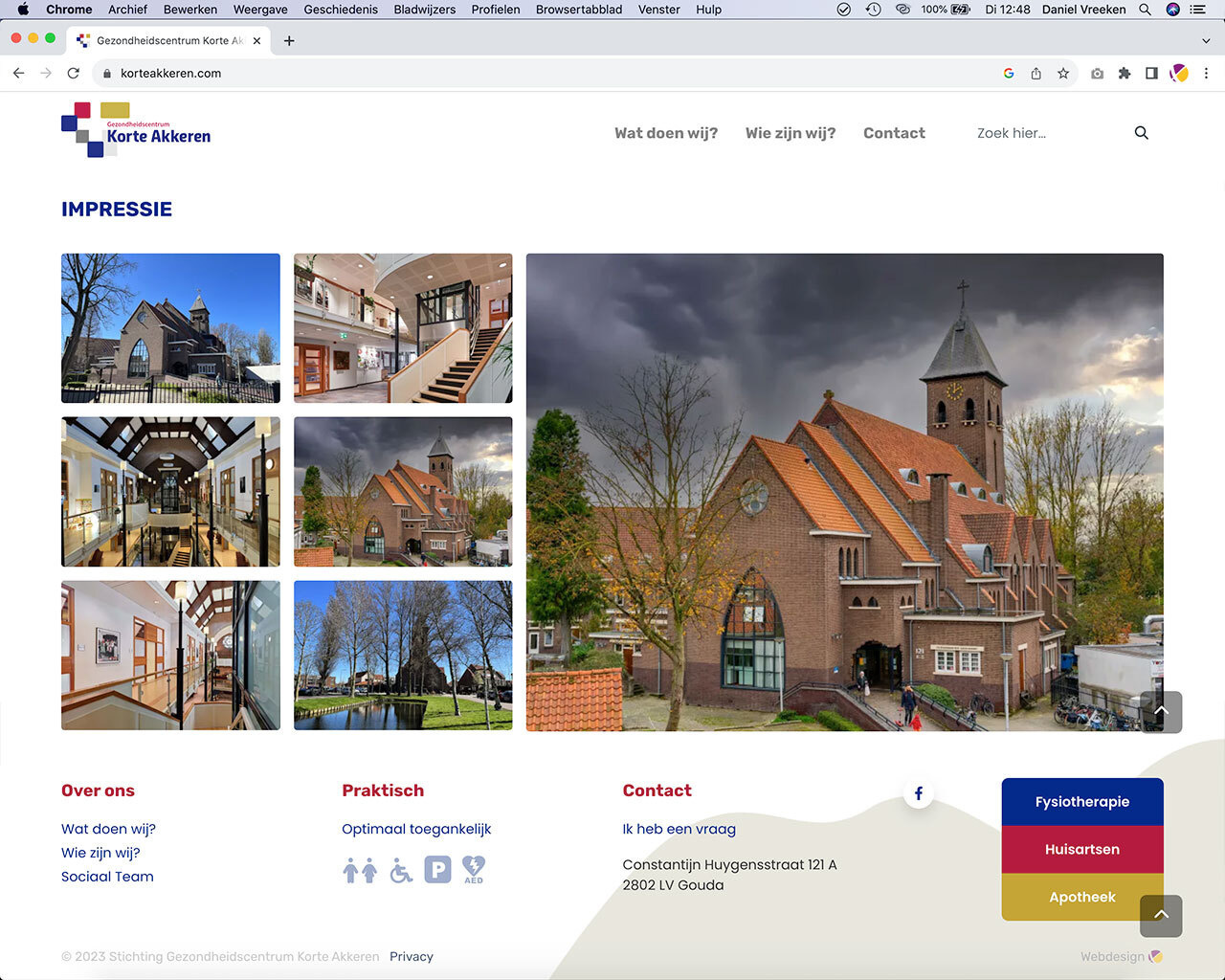This screenshot has height=980, width=1225.
Task: Open the Hulp menu
Action: click(709, 10)
